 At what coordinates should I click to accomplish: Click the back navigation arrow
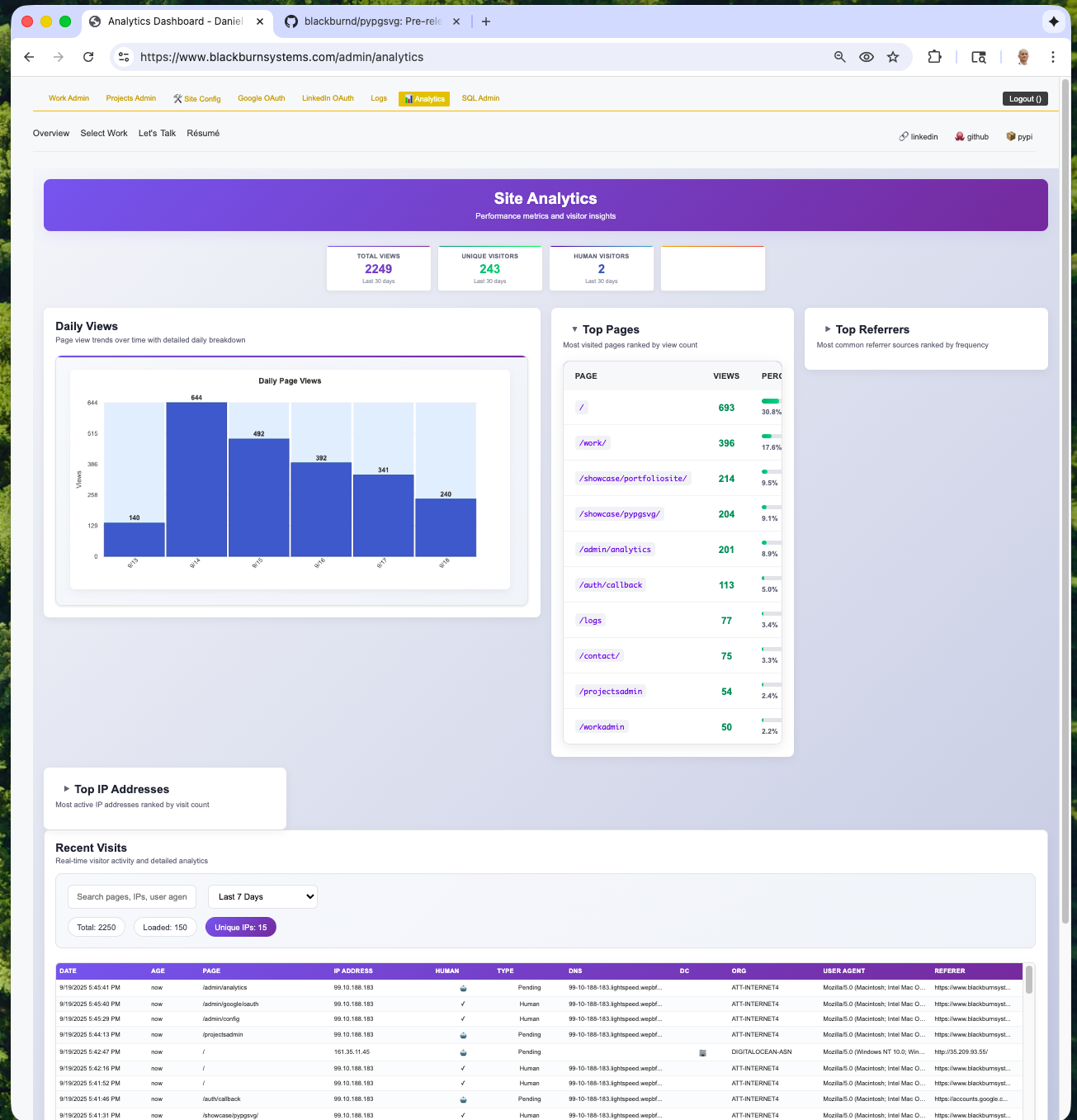click(30, 57)
